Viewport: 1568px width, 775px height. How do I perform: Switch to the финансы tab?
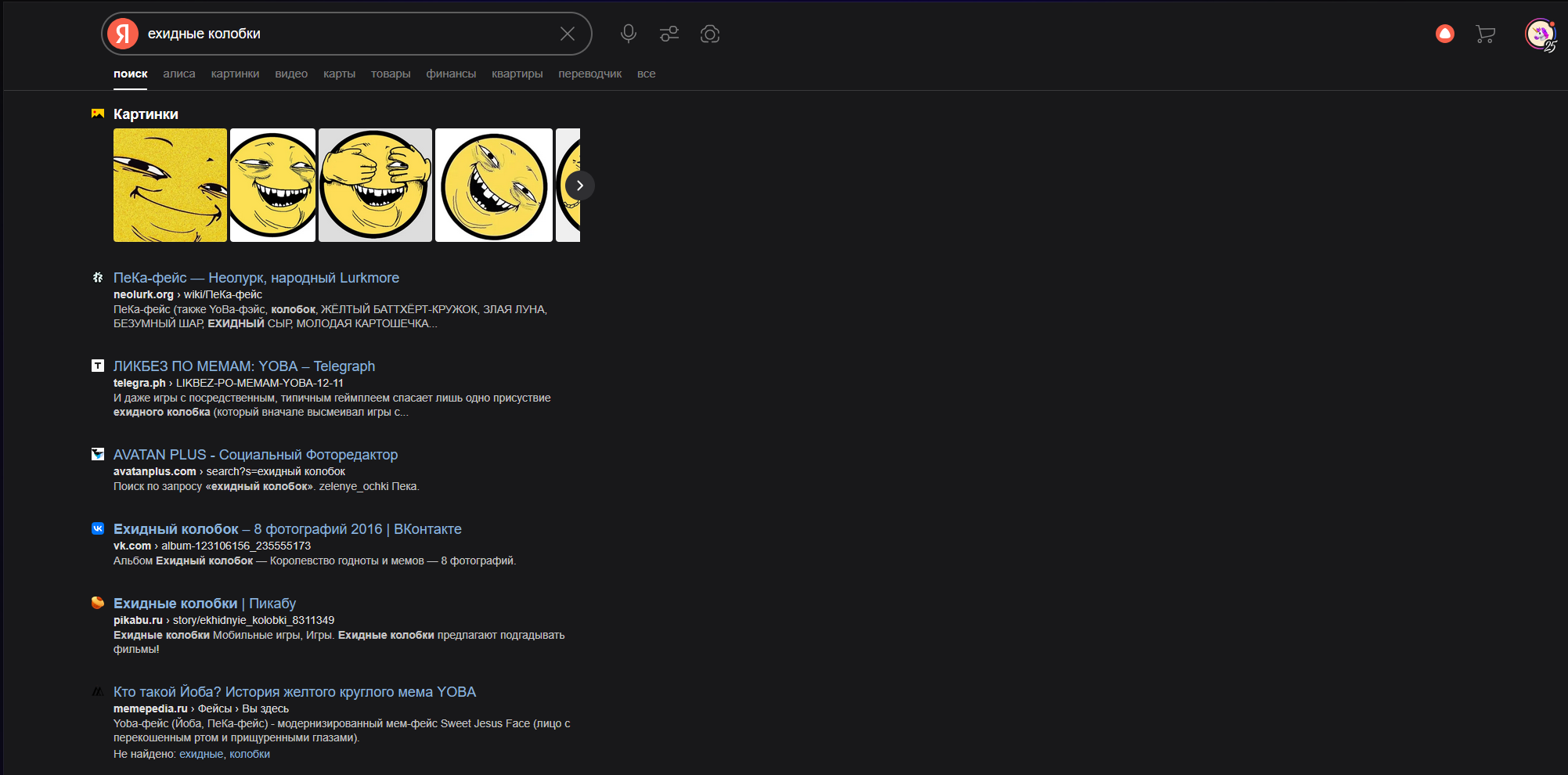(451, 74)
